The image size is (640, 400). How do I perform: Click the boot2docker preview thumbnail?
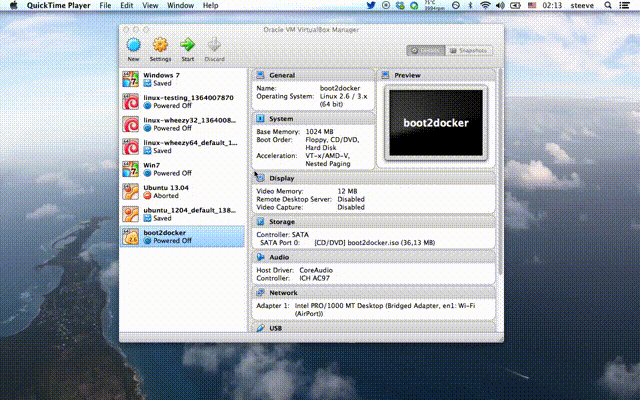click(436, 123)
